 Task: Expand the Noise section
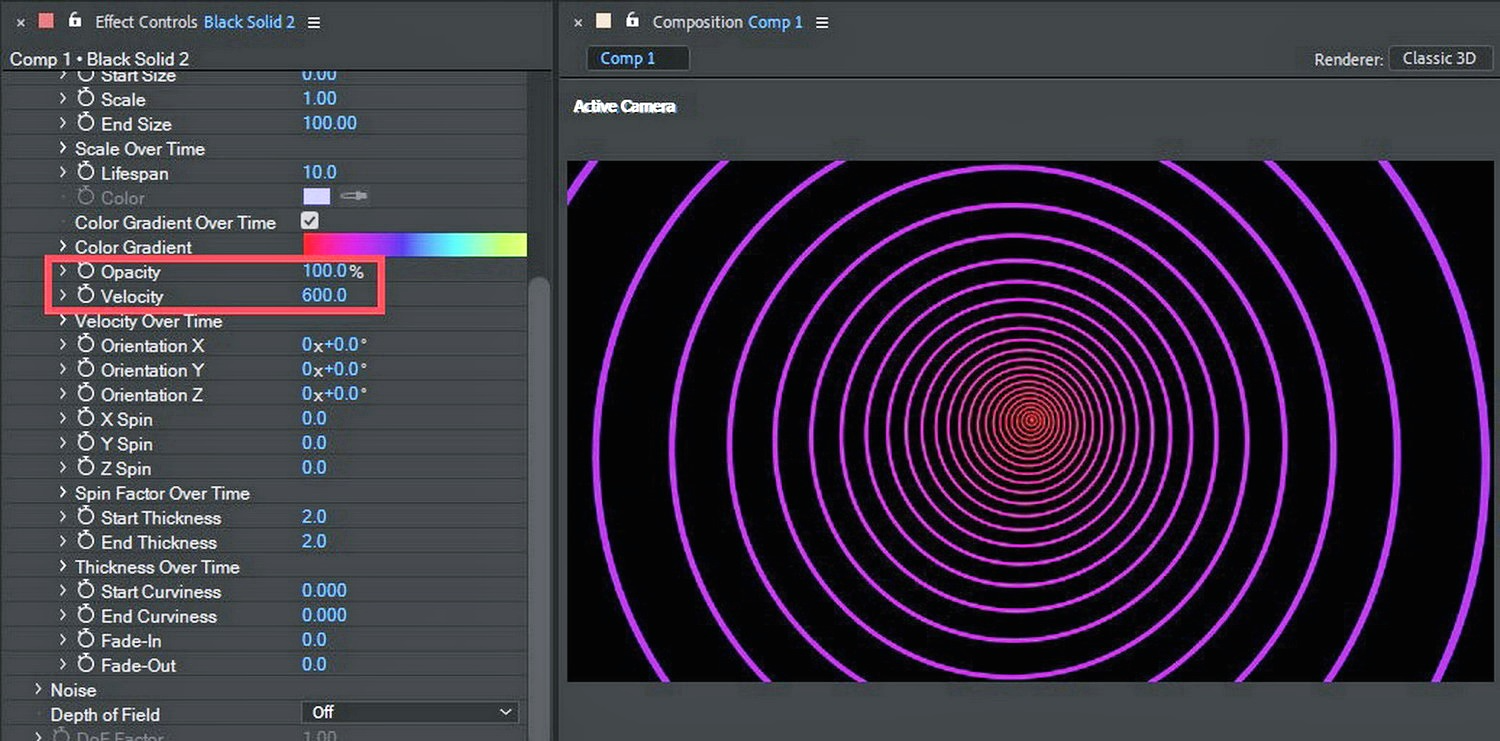tap(38, 689)
